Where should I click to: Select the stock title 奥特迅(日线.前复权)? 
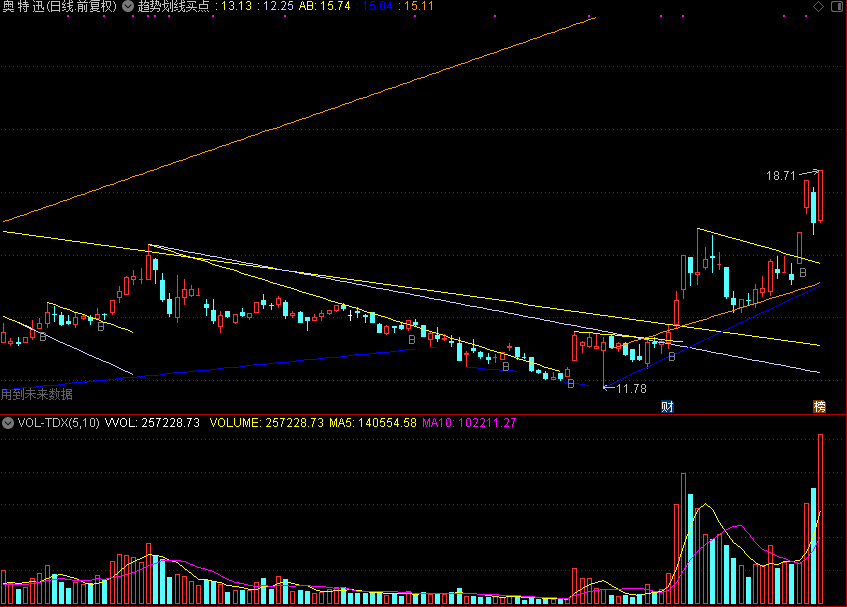click(59, 6)
